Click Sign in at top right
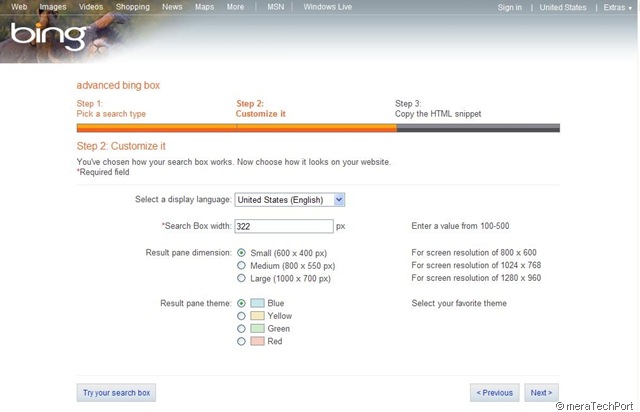 (509, 7)
